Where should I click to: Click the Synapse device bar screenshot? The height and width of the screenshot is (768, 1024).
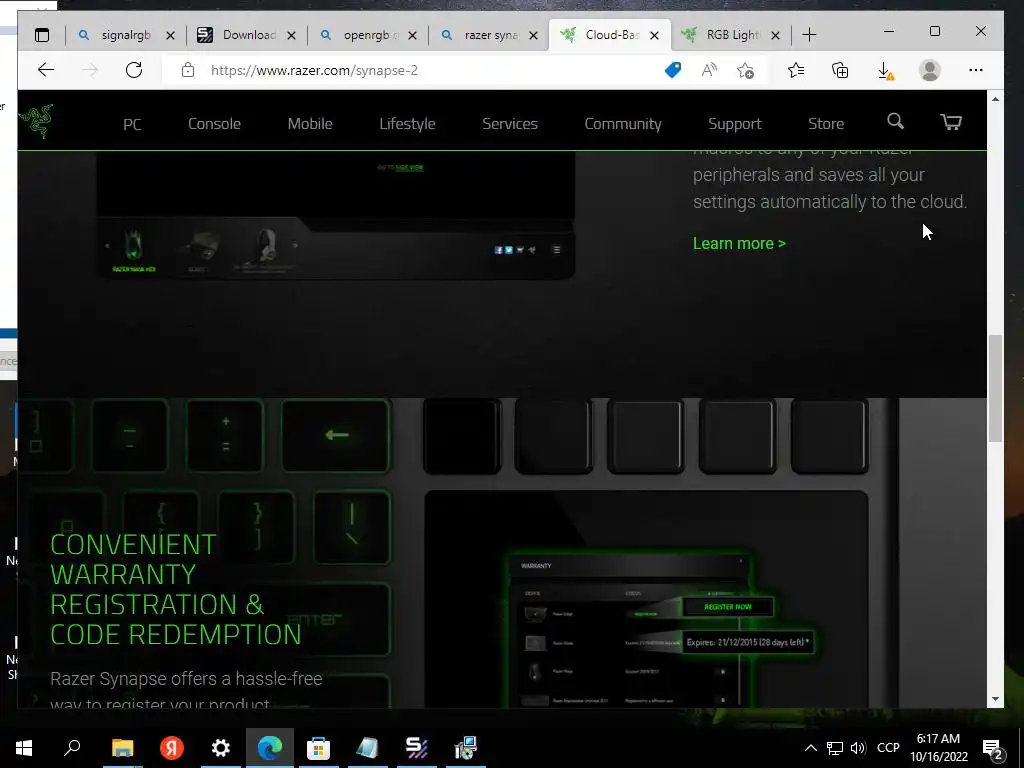click(336, 216)
